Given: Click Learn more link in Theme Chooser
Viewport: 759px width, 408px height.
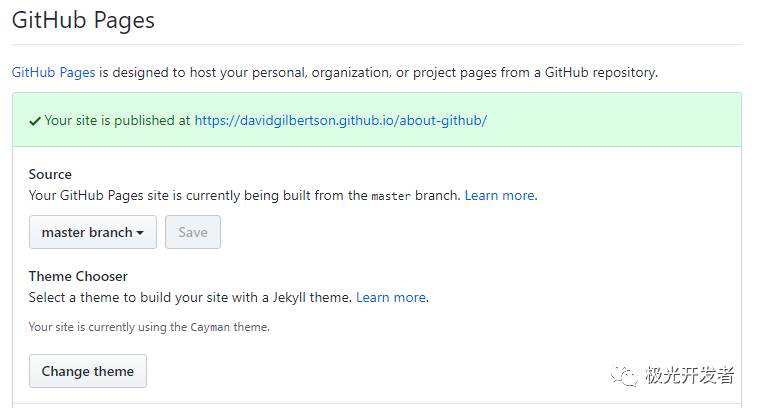Looking at the screenshot, I should pyautogui.click(x=391, y=297).
